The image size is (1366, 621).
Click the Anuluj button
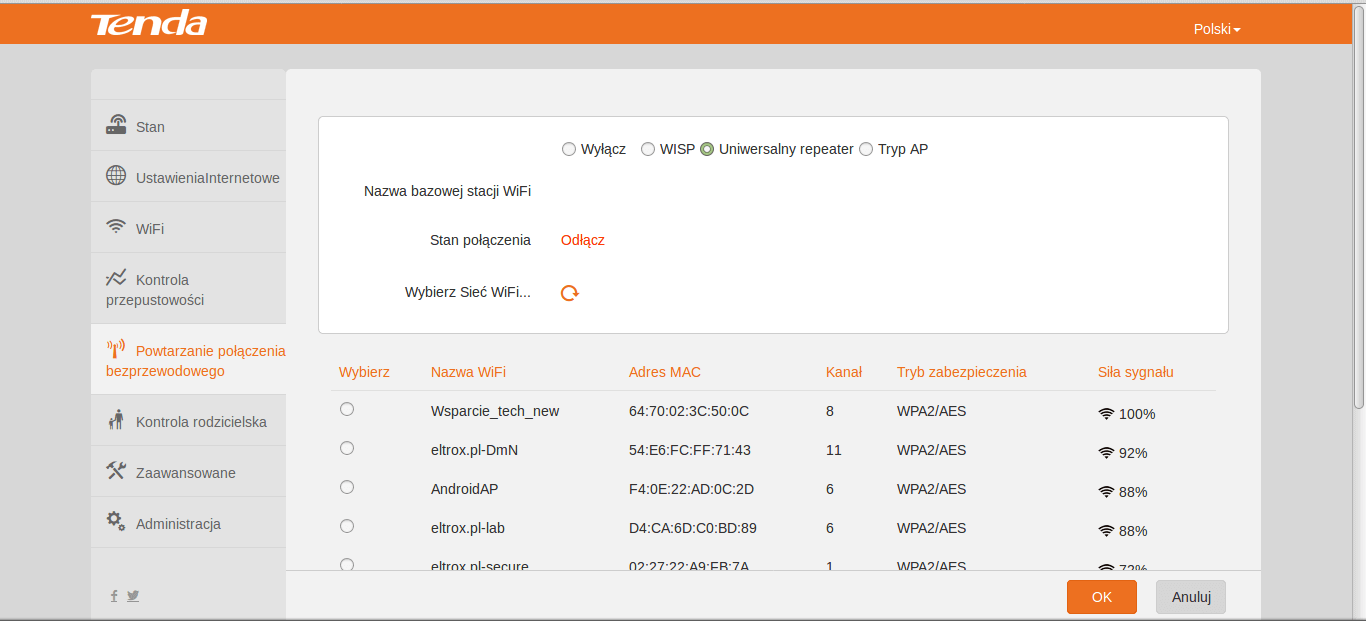(x=1191, y=597)
